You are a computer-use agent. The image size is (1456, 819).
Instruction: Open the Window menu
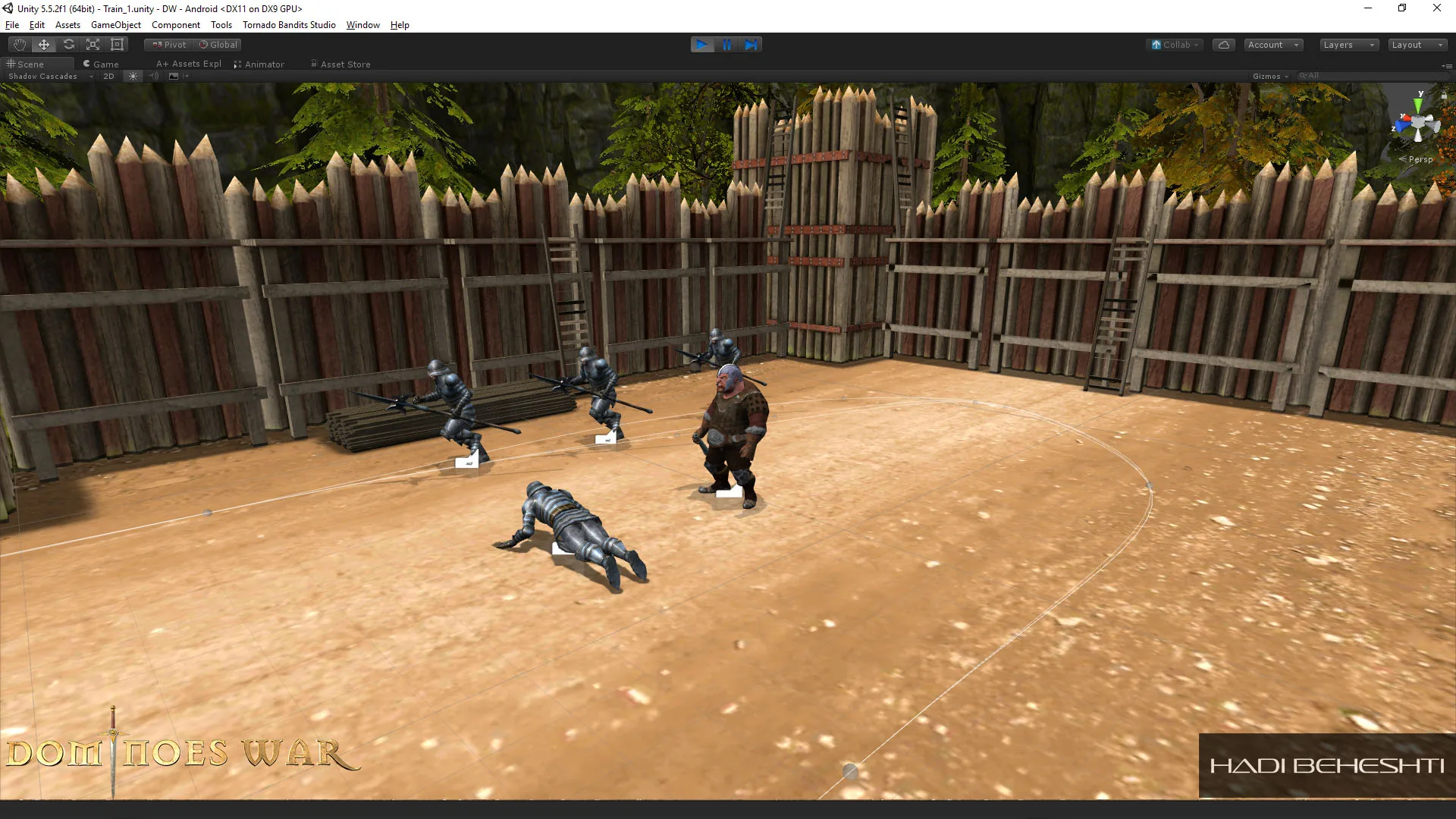[x=363, y=25]
